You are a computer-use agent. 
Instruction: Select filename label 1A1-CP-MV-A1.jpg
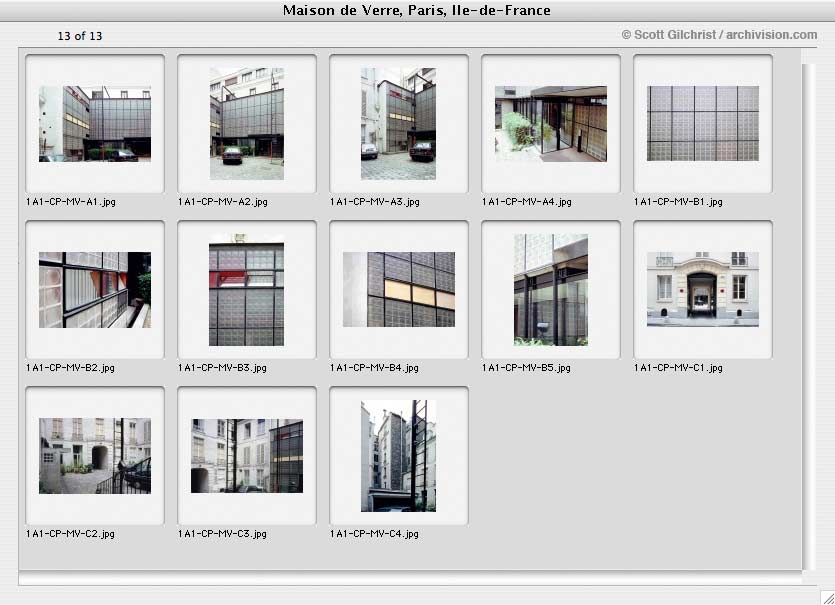click(x=71, y=202)
